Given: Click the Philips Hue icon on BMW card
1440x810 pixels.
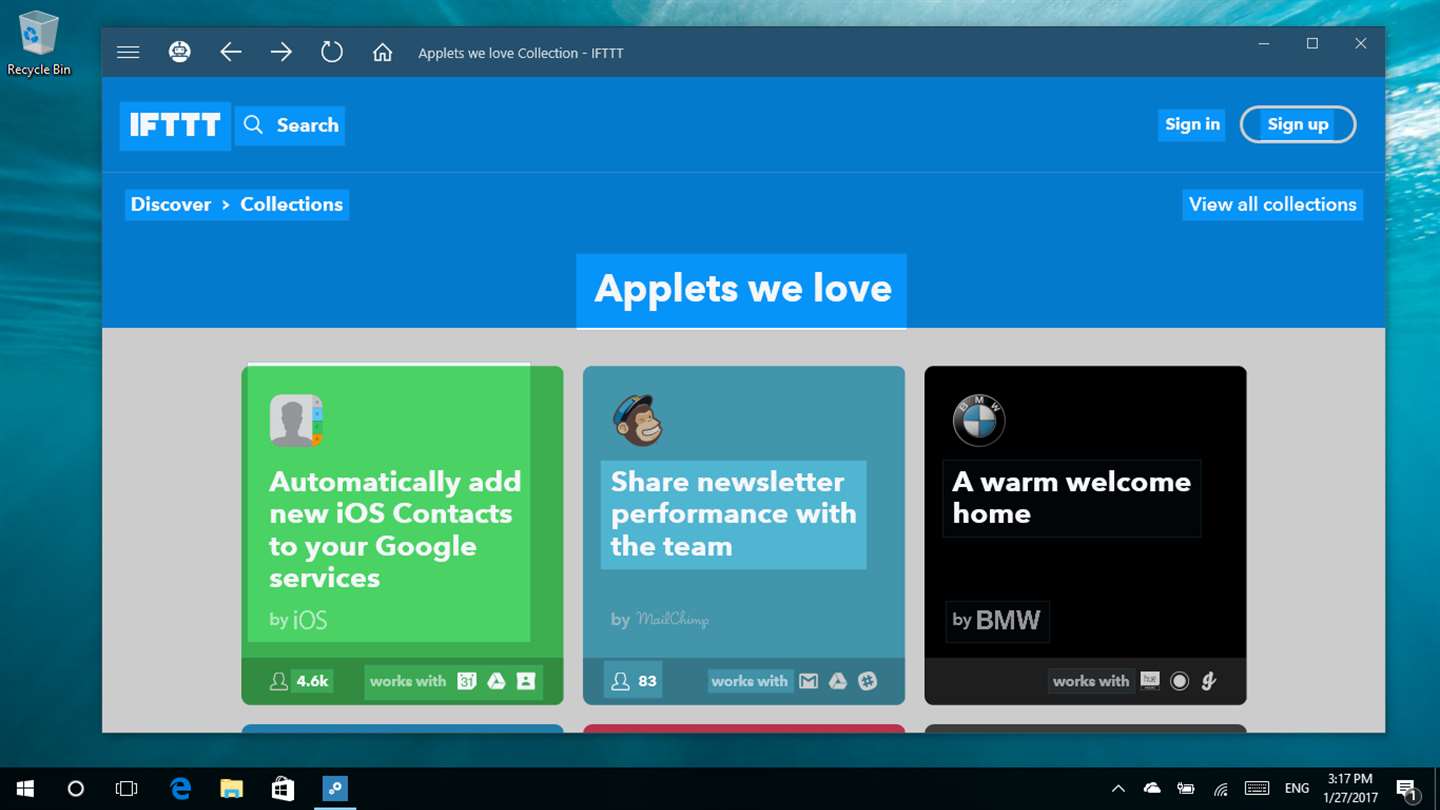Looking at the screenshot, I should point(1150,681).
